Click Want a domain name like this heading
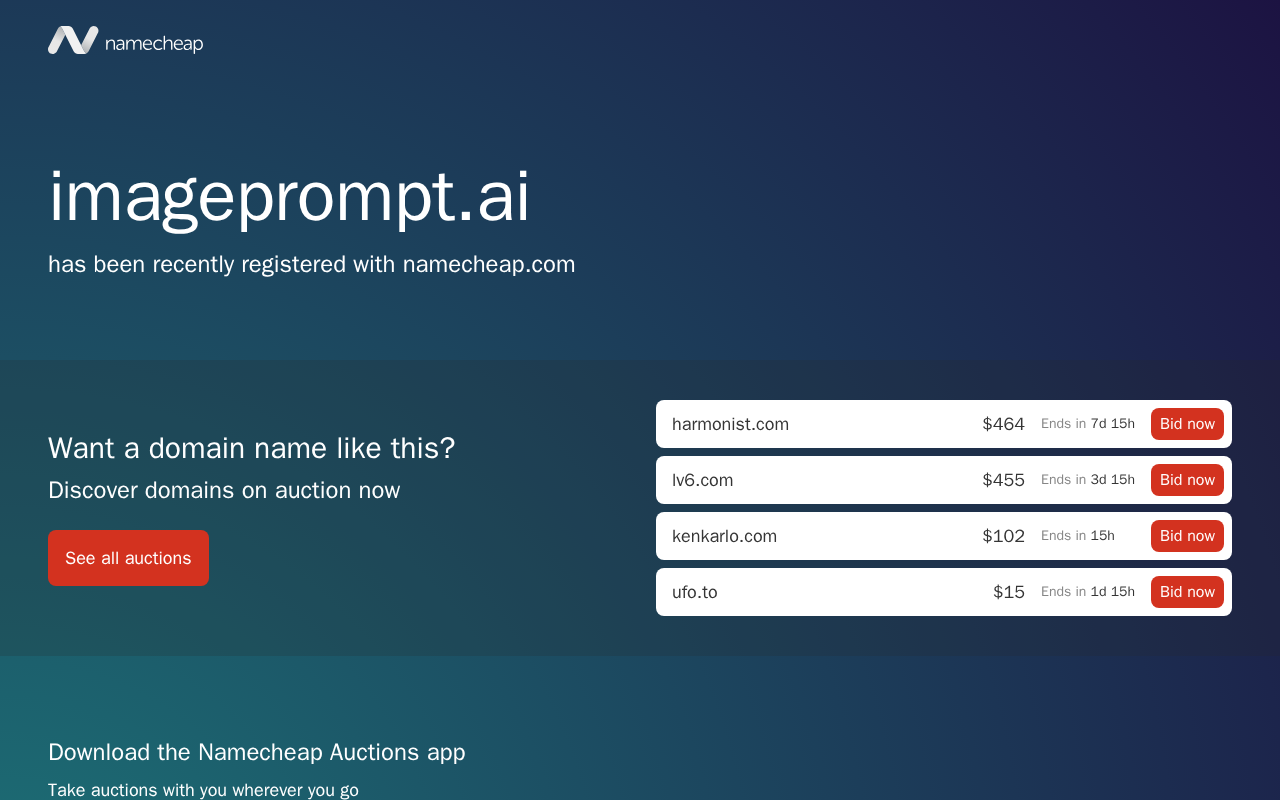Screen dimensions: 1280x800 [x=252, y=448]
